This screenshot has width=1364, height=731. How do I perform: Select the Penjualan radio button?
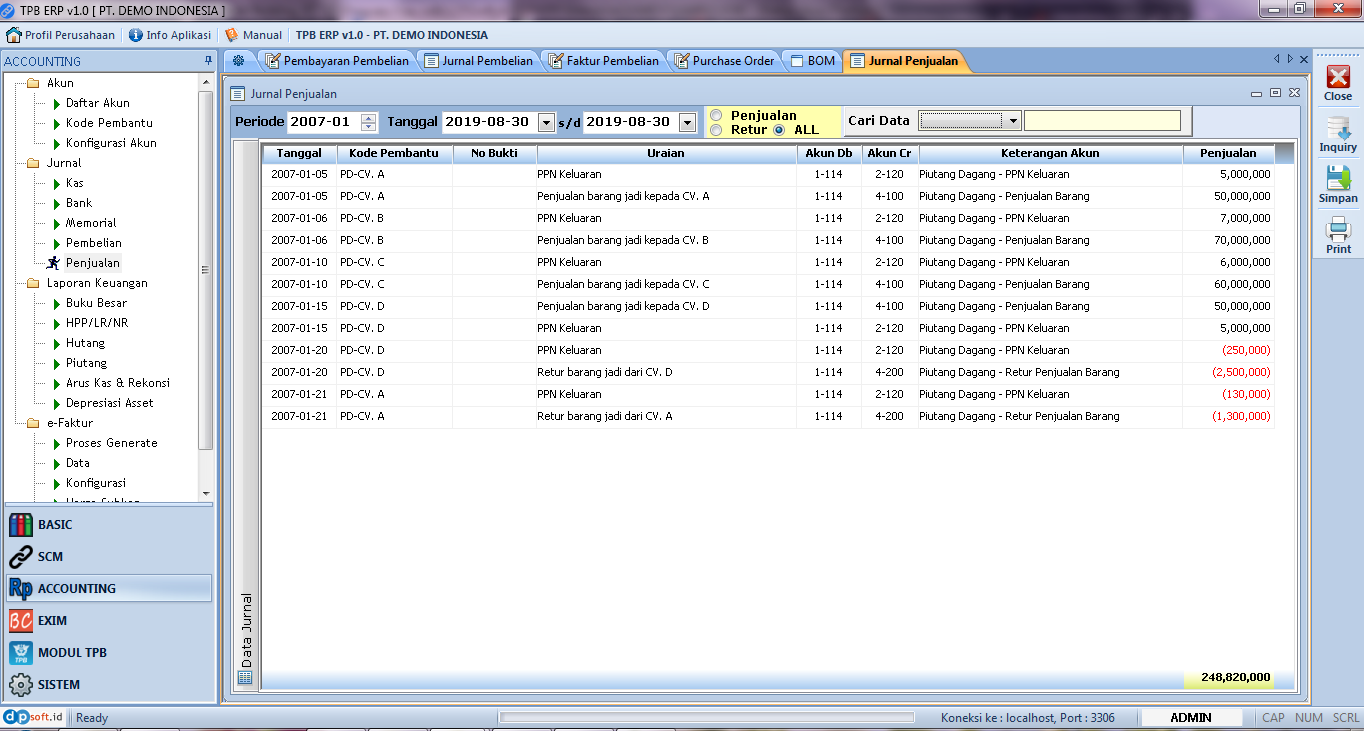click(716, 115)
